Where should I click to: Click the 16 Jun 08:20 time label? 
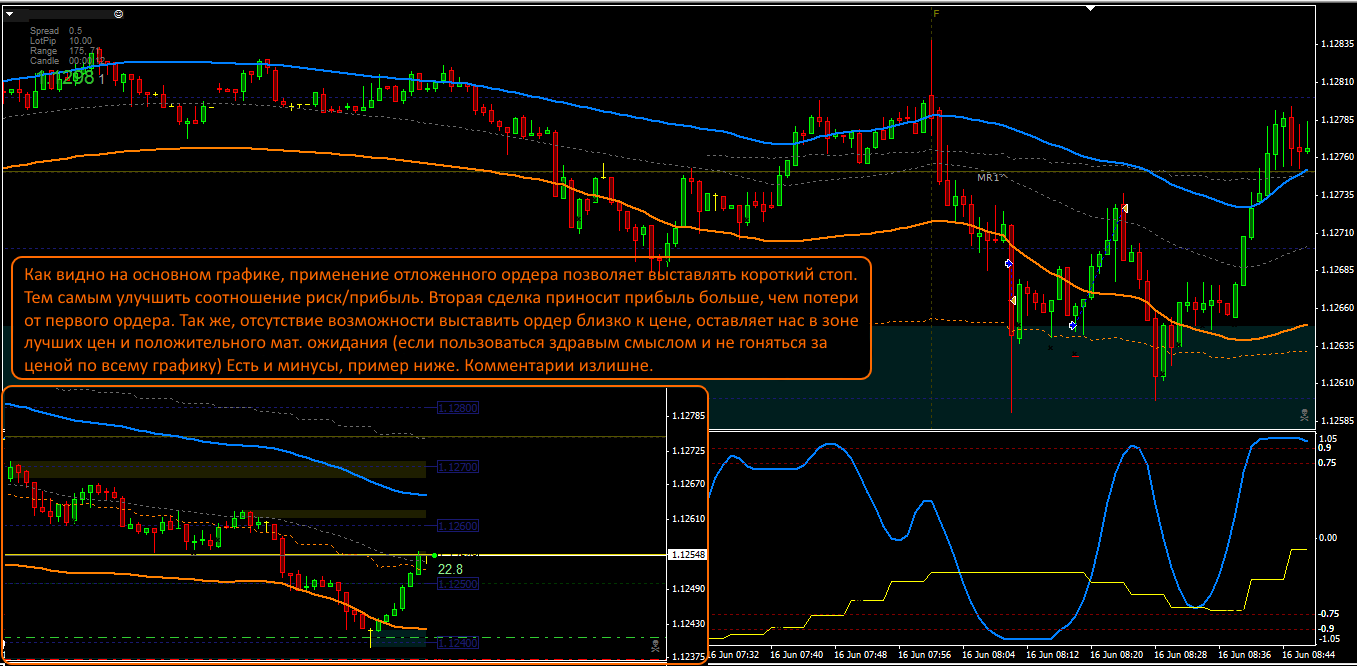[x=1118, y=656]
